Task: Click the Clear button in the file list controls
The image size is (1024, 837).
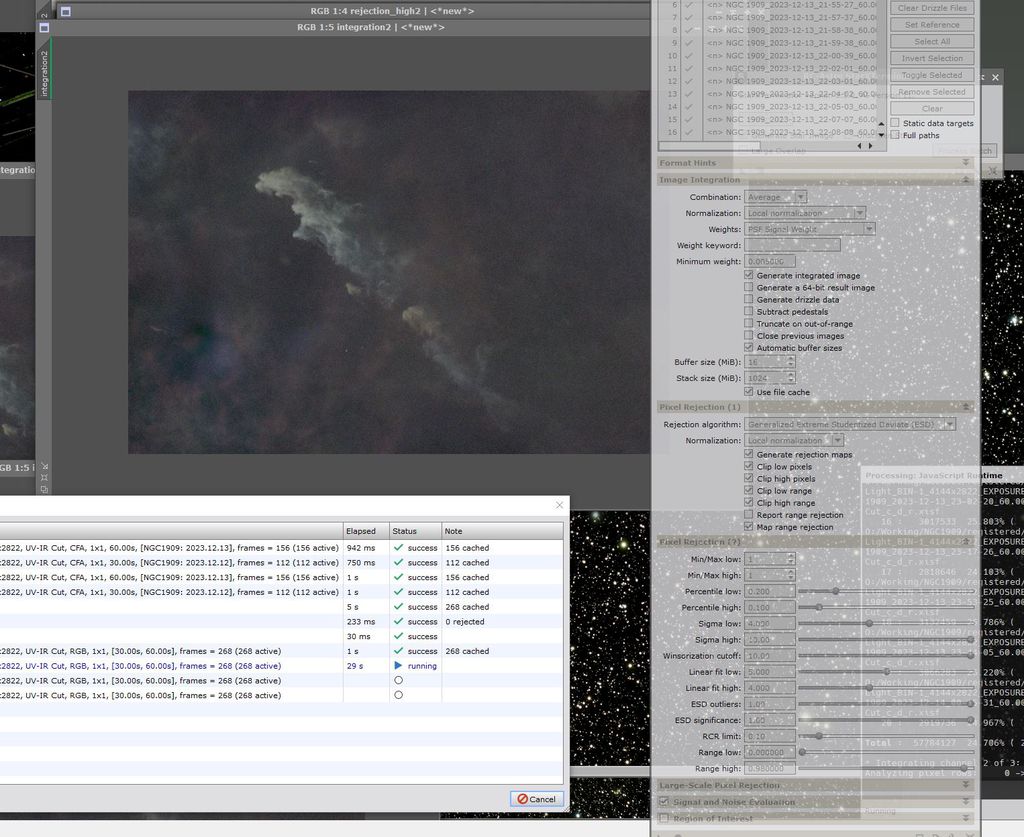Action: [932, 108]
